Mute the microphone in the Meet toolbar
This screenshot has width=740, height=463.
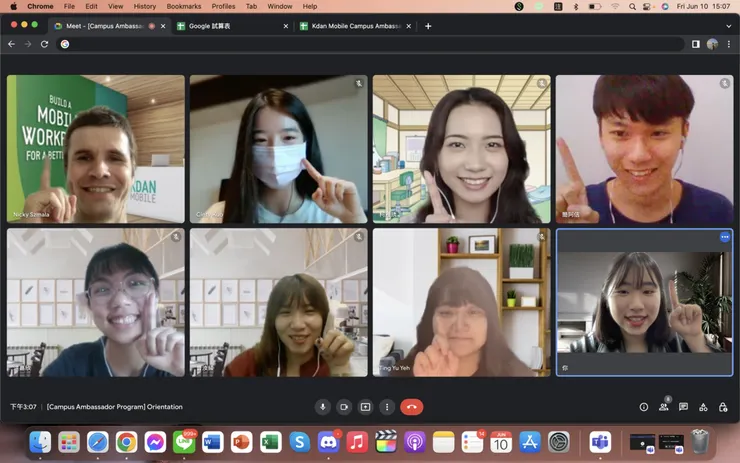[323, 407]
